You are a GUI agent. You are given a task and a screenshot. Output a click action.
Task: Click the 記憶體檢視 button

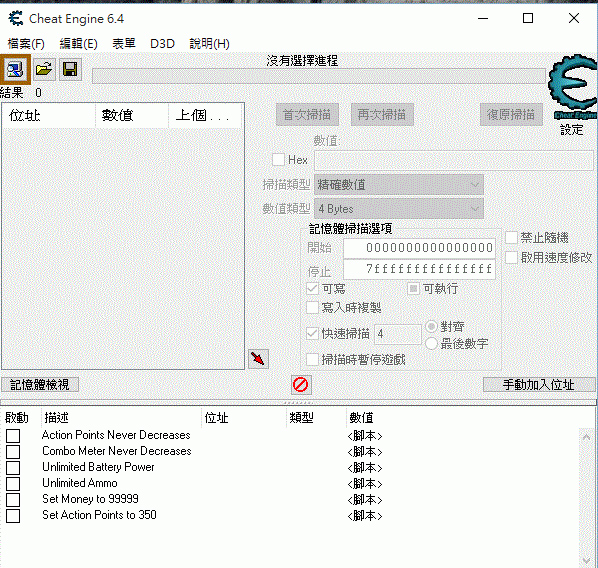pyautogui.click(x=40, y=385)
